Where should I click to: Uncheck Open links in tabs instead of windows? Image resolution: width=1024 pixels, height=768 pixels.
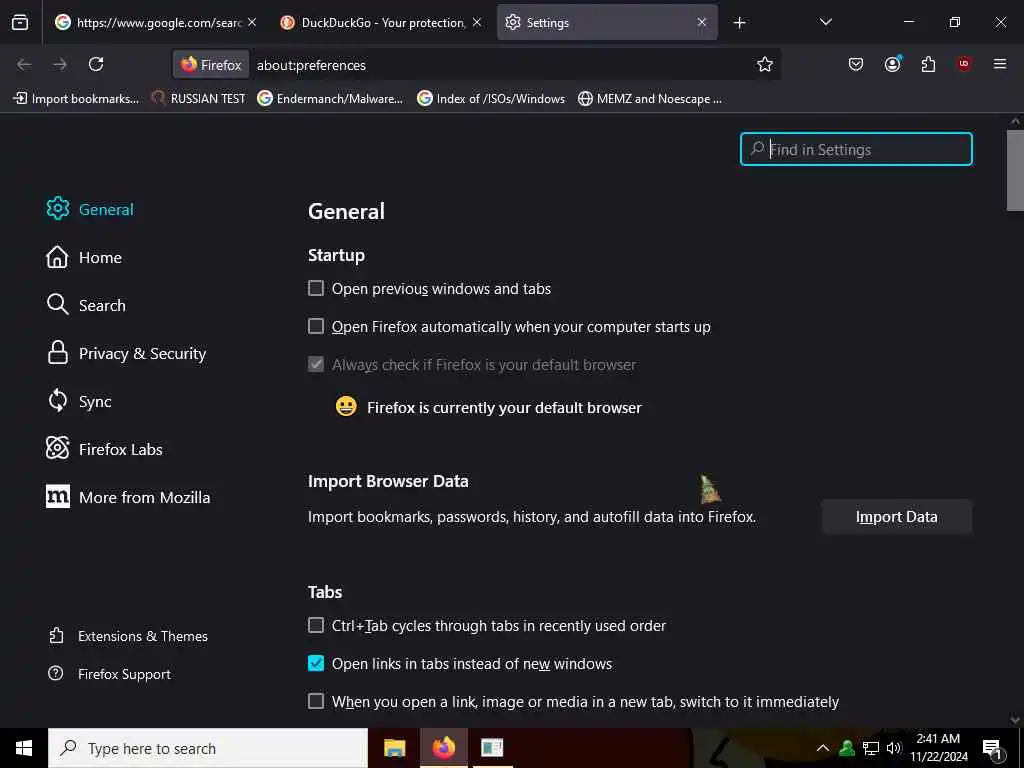tap(316, 663)
